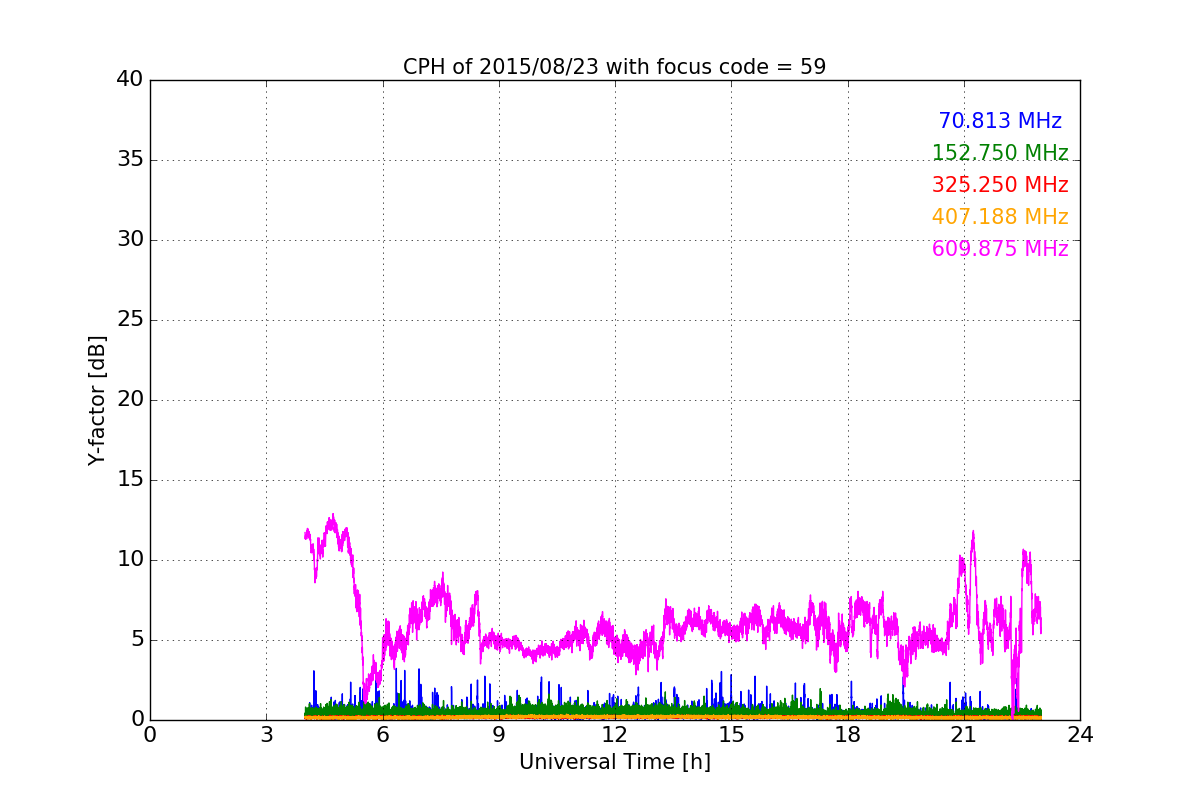Click the x-axis tick label 18
The height and width of the screenshot is (800, 1200).
(x=847, y=735)
